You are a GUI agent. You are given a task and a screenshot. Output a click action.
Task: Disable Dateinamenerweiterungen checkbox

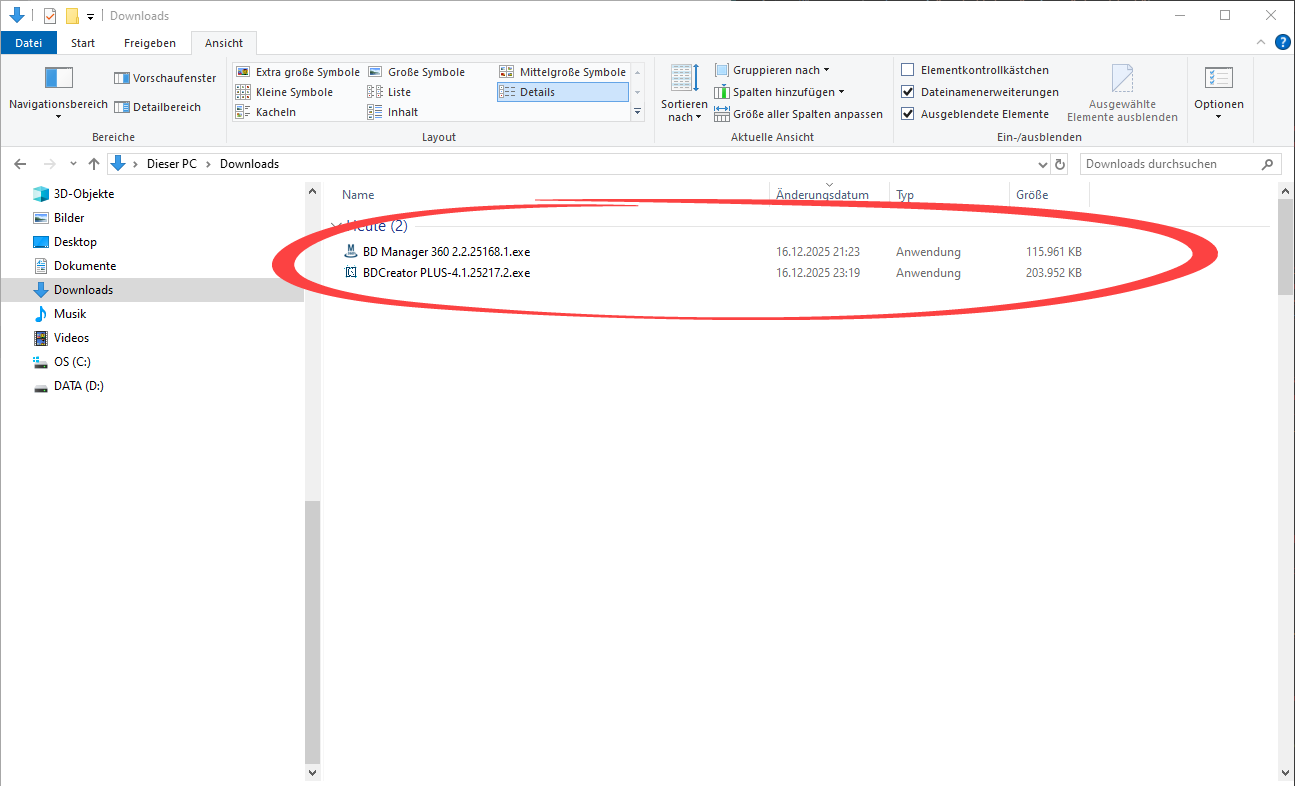pos(908,91)
